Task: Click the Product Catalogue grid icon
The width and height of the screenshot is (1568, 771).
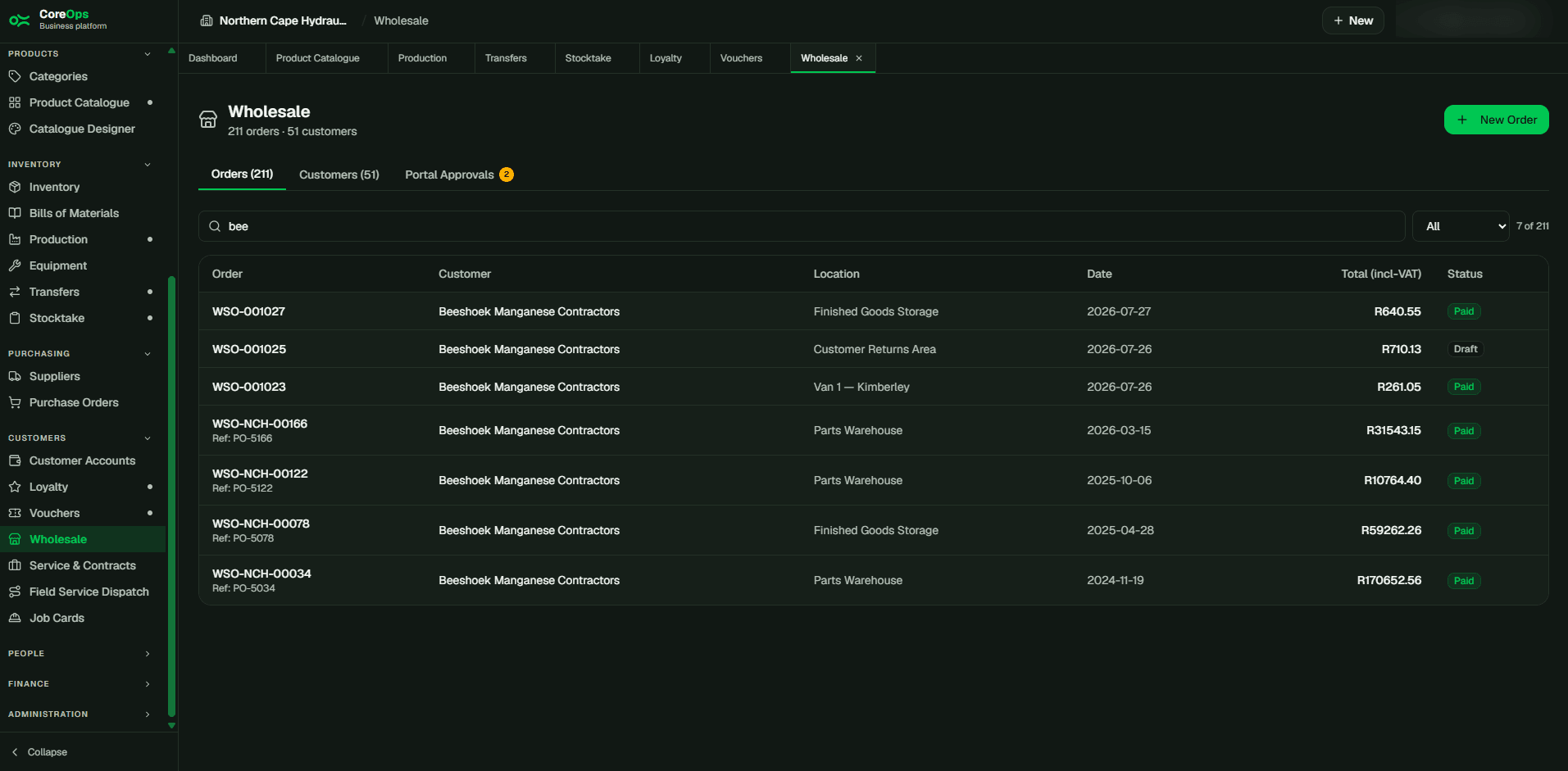Action: pos(15,102)
